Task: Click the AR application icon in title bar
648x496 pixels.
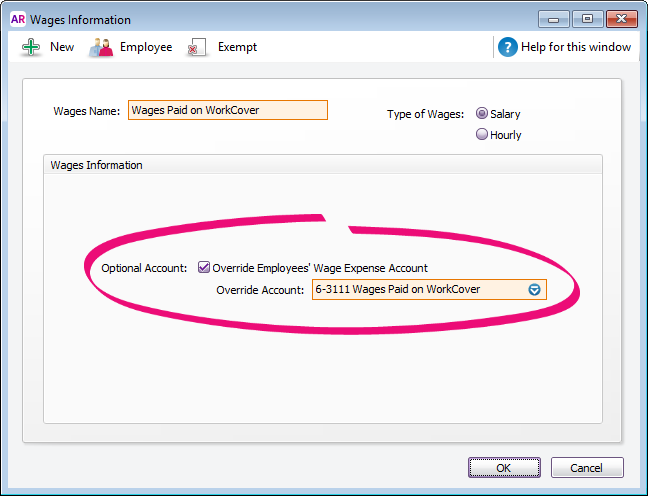Action: tap(18, 19)
